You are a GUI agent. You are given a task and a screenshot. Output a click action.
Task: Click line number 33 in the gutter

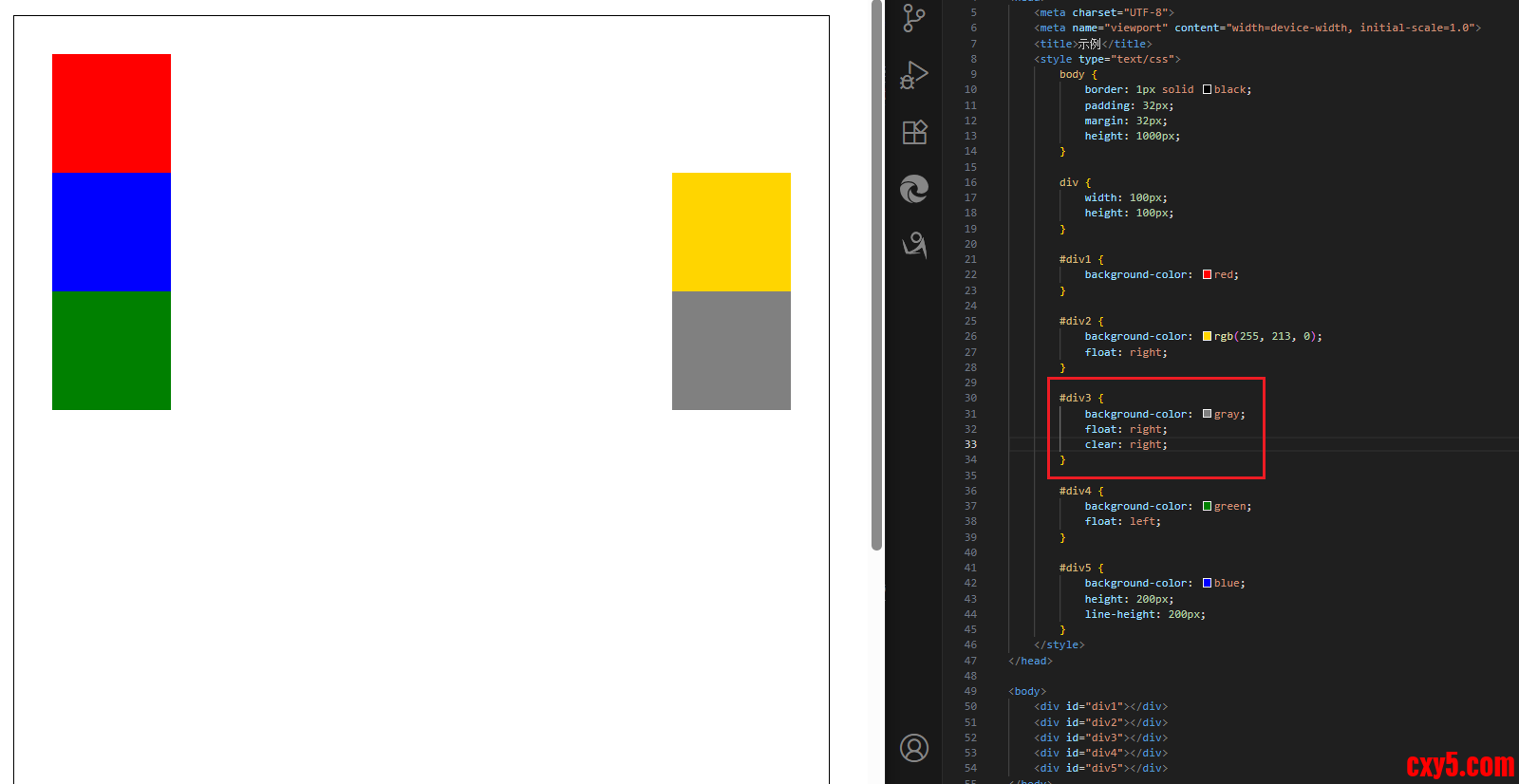click(x=970, y=444)
